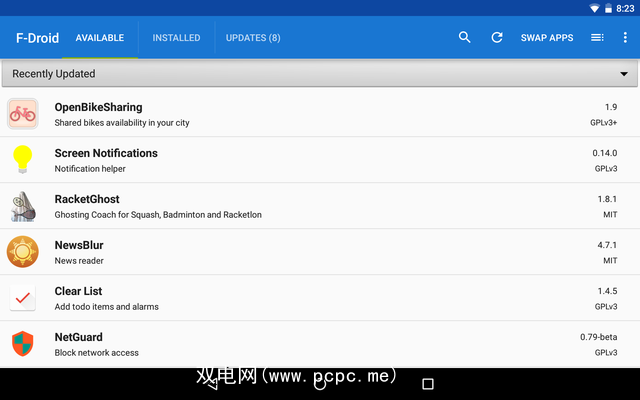Open the RacketGhost app entry

[320, 206]
